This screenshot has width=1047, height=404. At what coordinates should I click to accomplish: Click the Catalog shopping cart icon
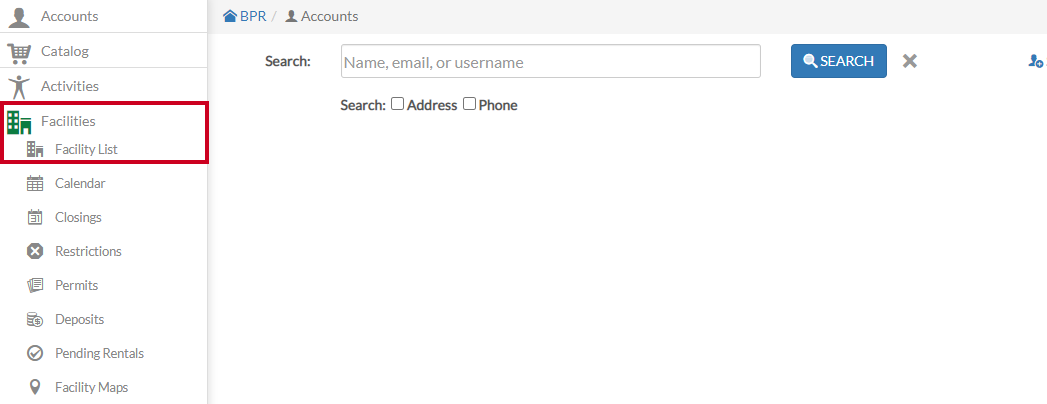(19, 51)
